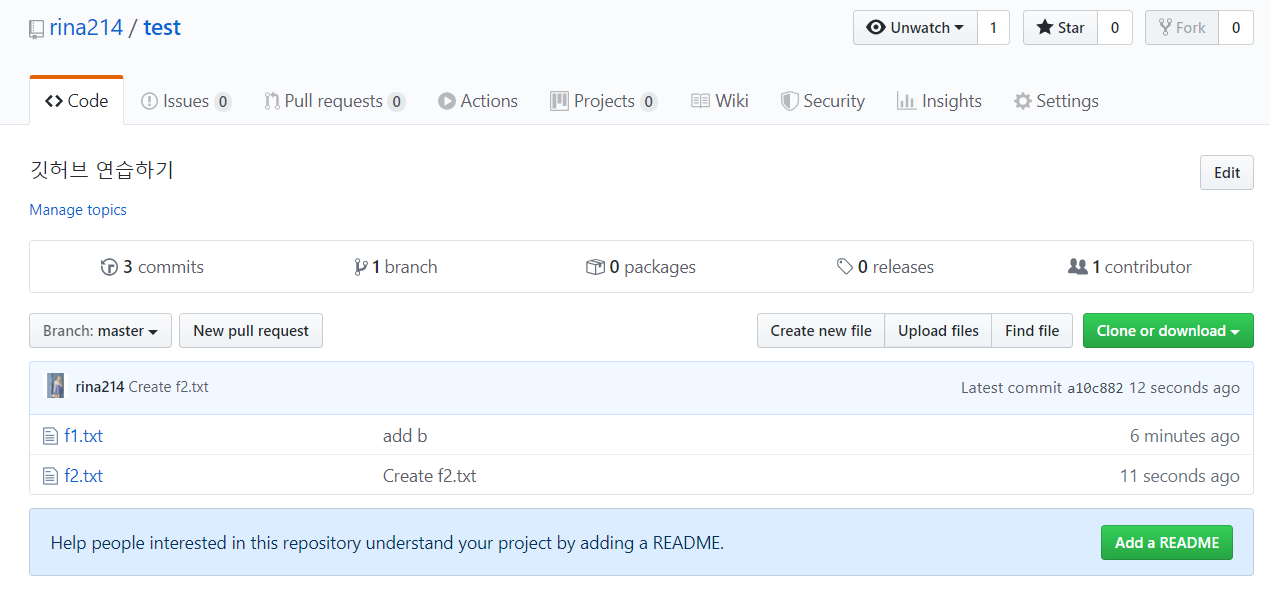Click the repository description 깃허브 연습하기
The height and width of the screenshot is (608, 1270).
point(102,170)
